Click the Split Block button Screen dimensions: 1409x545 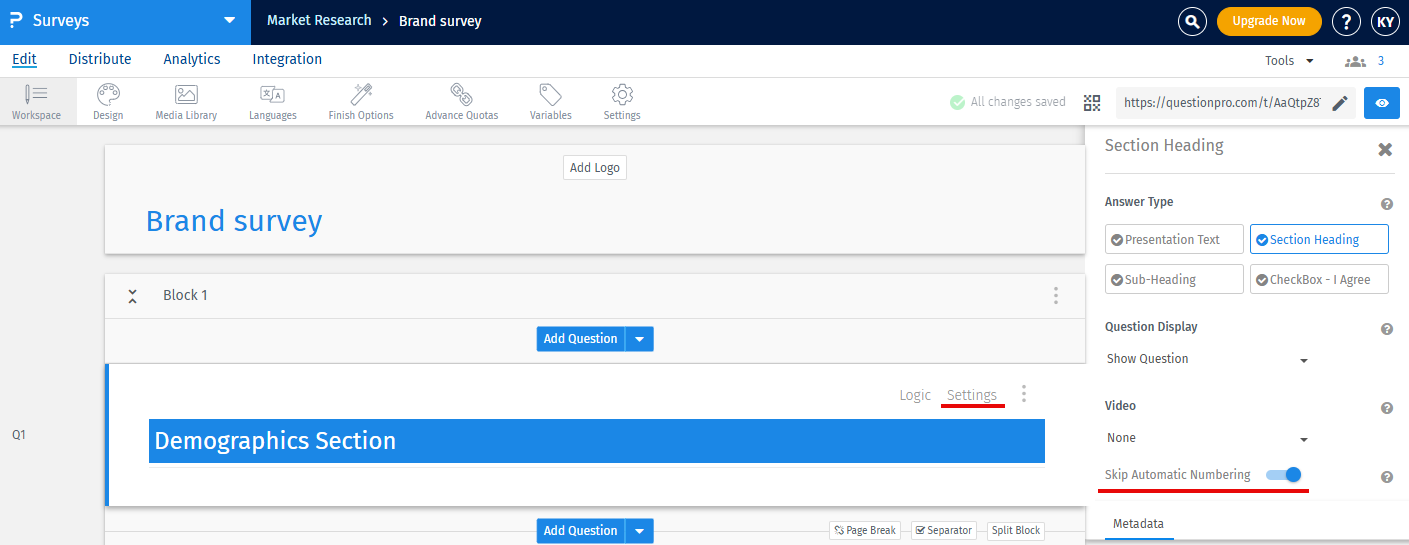tap(1015, 530)
